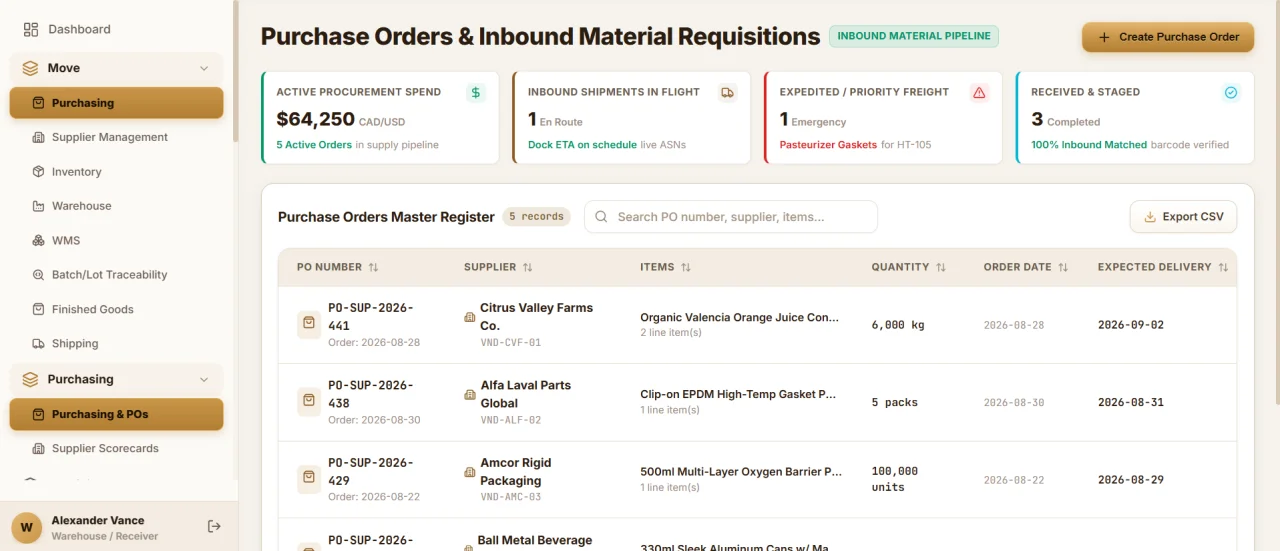Click the Inventory box icon

[x=38, y=172]
